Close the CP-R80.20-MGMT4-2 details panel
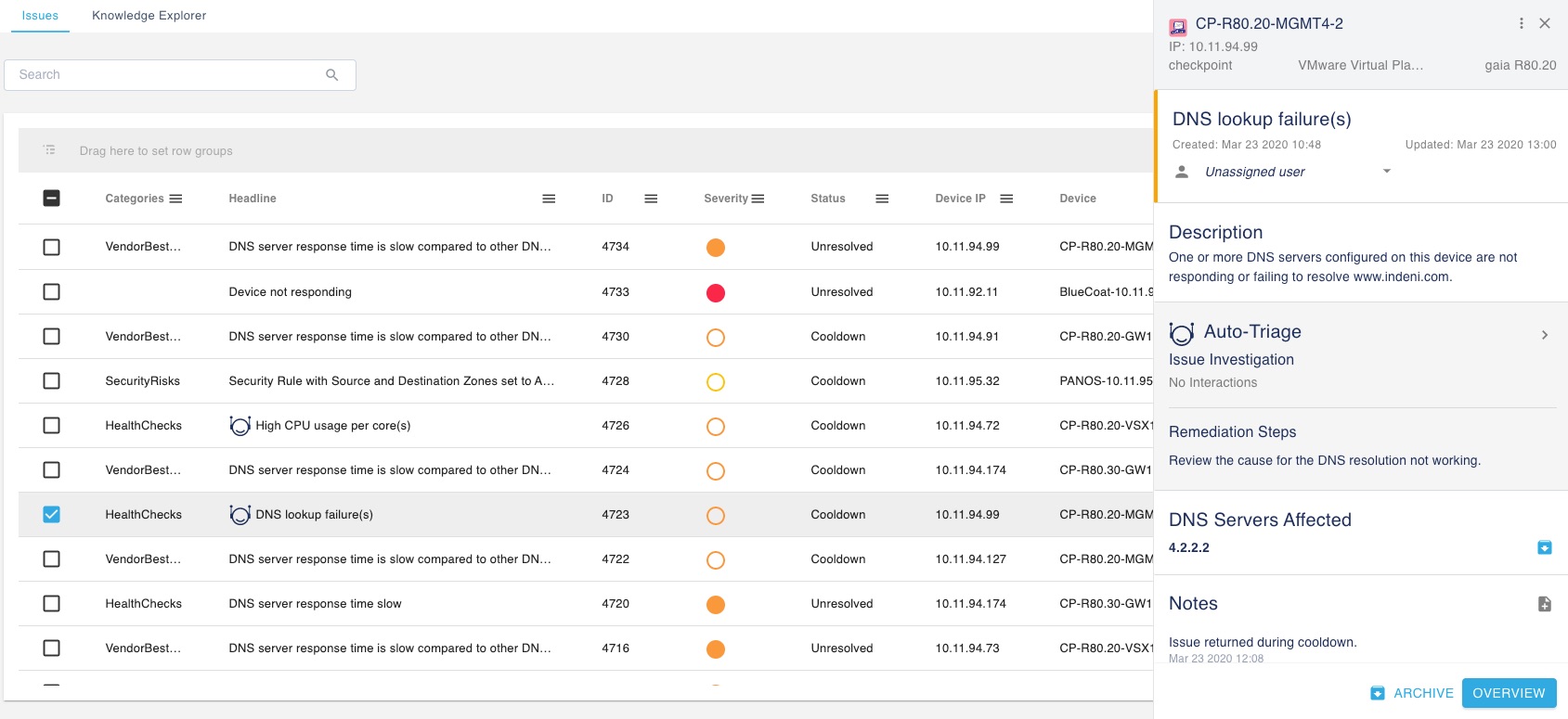This screenshot has height=719, width=1568. 1545,23
